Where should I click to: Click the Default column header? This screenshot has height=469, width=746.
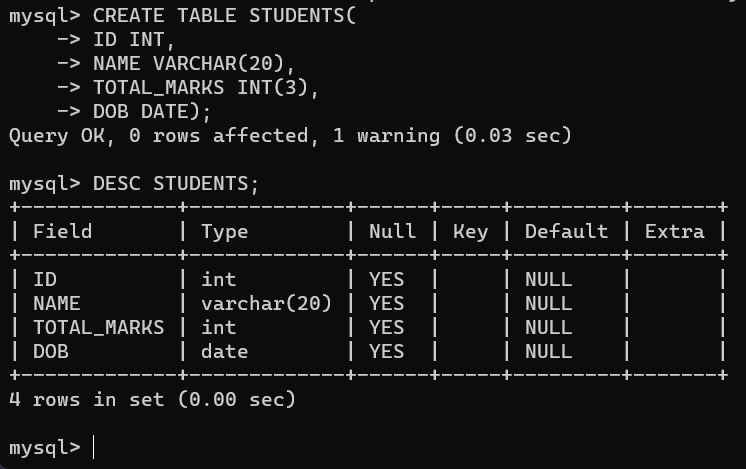point(566,232)
